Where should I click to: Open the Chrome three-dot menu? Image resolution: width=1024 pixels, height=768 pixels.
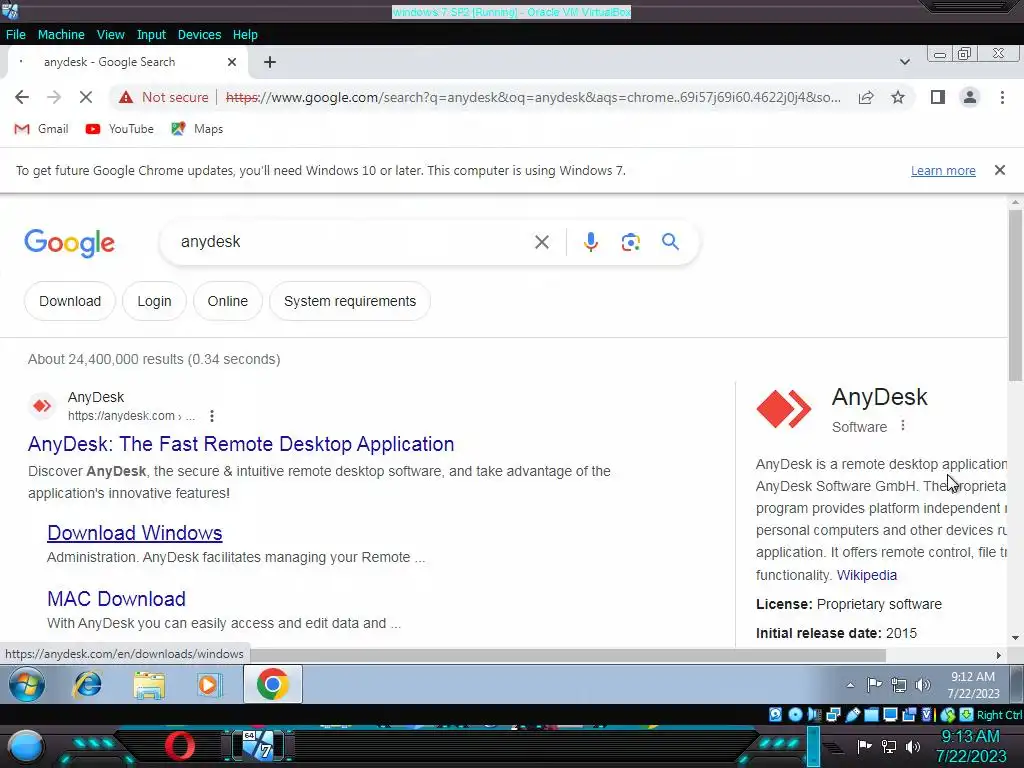click(x=1002, y=97)
